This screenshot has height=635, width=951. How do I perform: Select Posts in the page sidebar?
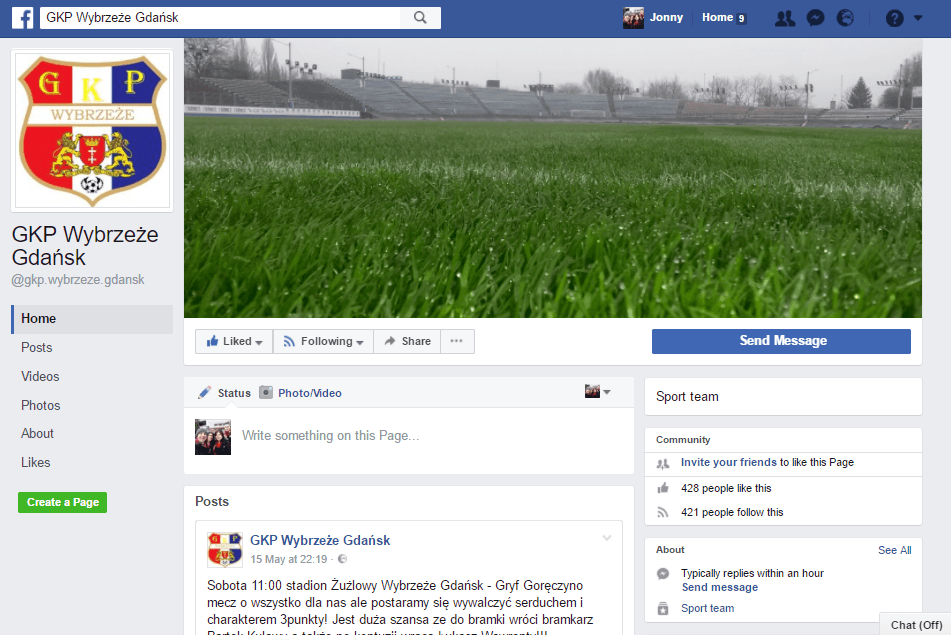tap(36, 348)
